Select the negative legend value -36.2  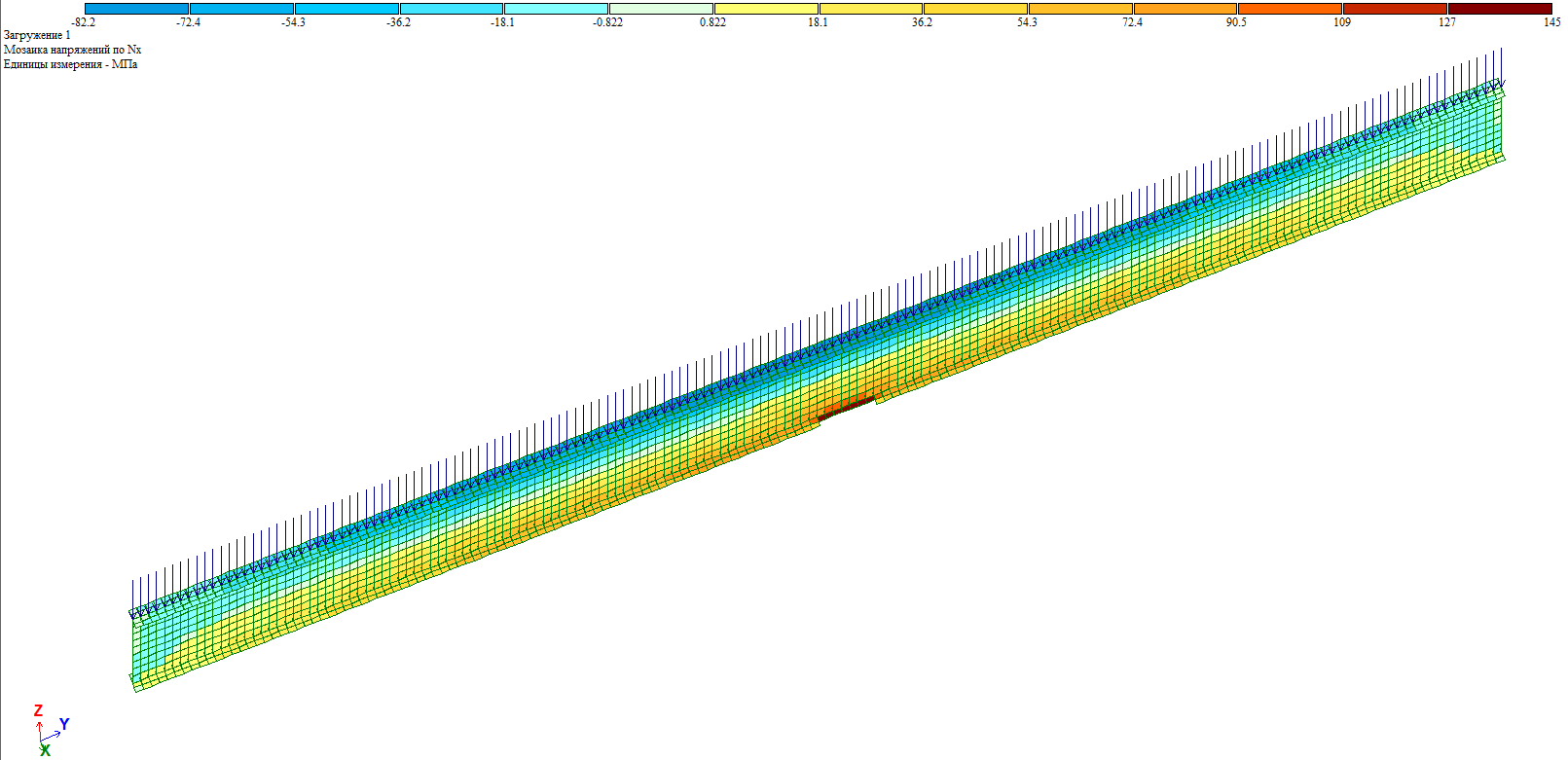pos(398,22)
